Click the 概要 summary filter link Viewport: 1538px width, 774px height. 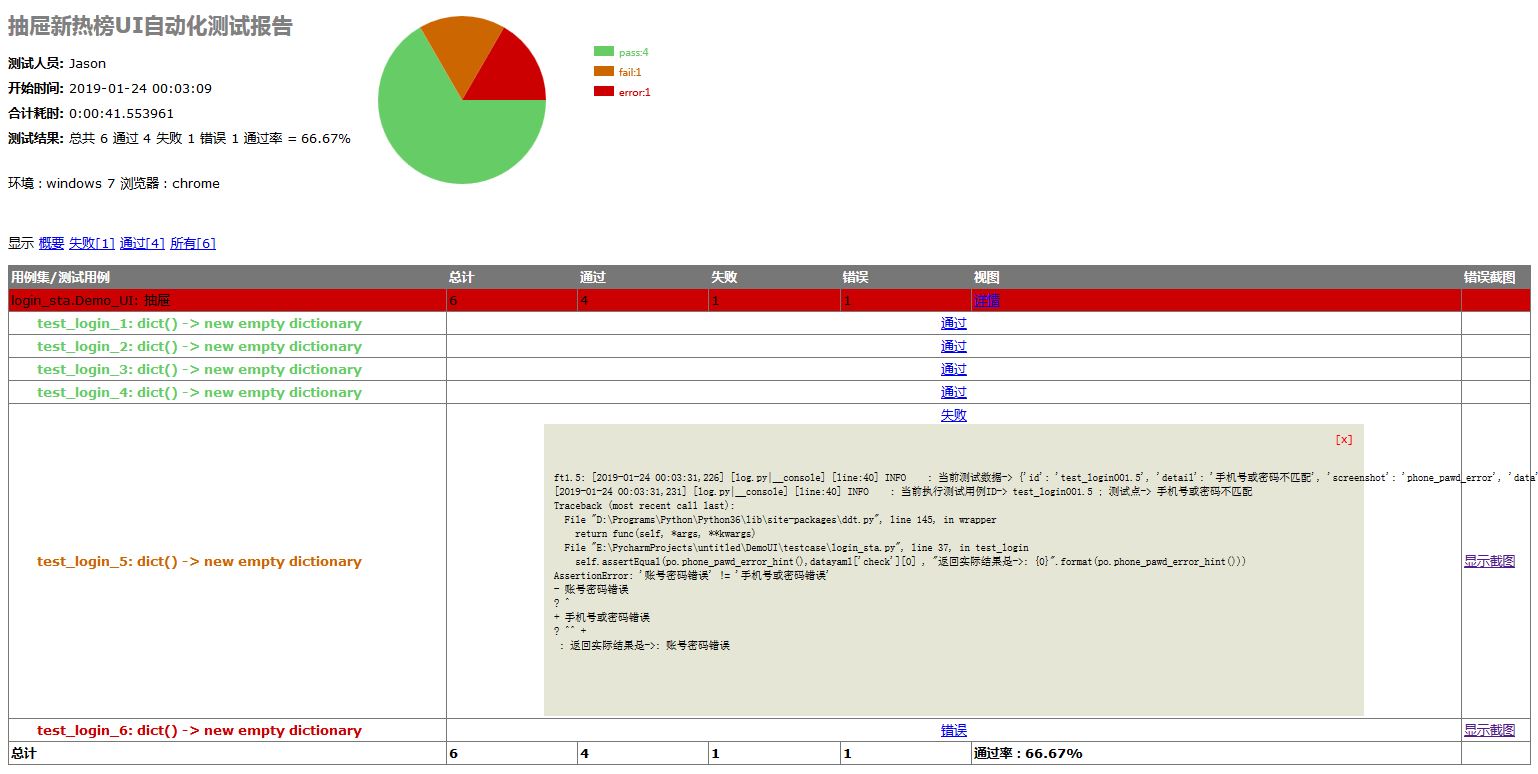[50, 243]
